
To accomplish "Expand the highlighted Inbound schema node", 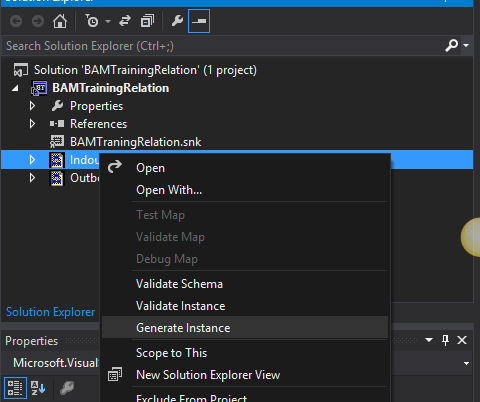I will [32, 160].
